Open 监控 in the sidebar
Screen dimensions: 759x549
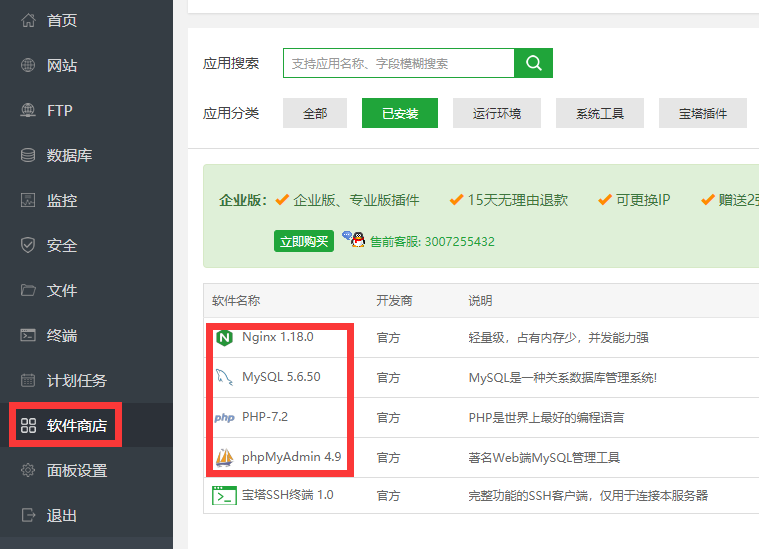(61, 200)
